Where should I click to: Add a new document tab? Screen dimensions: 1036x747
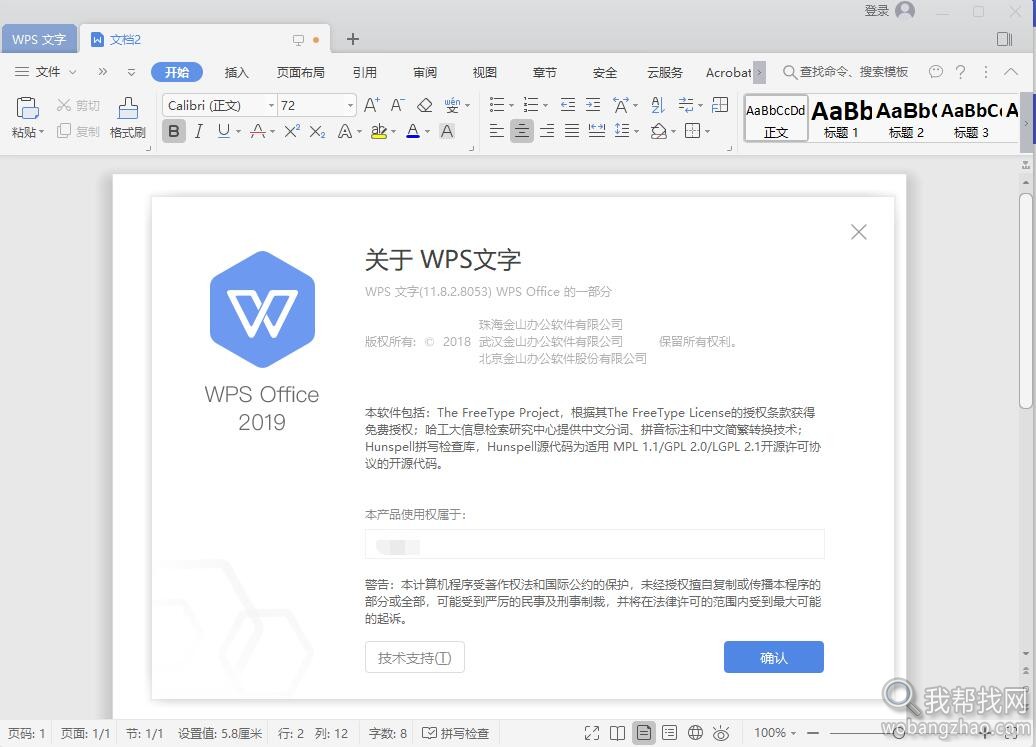353,39
